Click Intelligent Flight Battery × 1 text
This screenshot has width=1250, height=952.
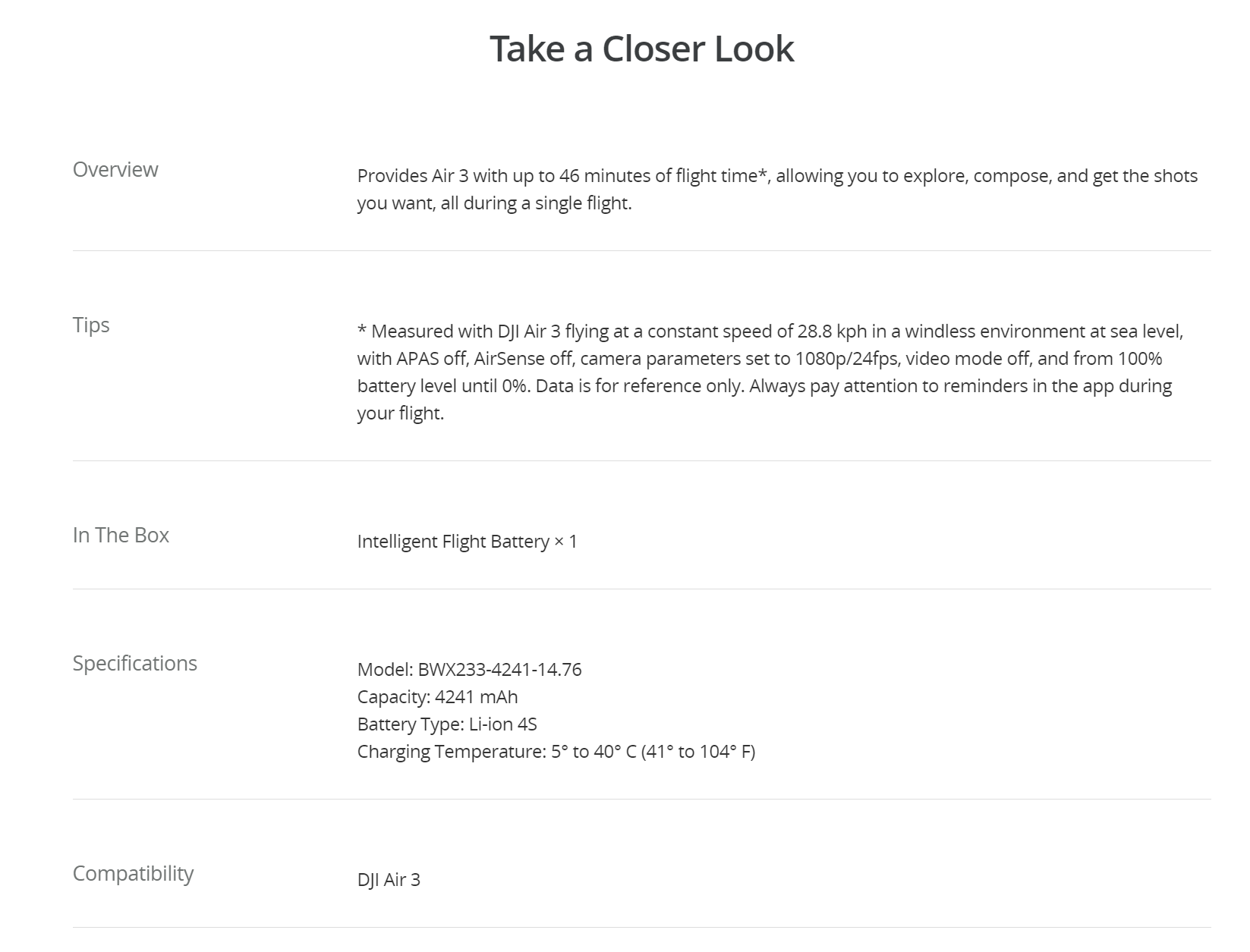(x=468, y=542)
